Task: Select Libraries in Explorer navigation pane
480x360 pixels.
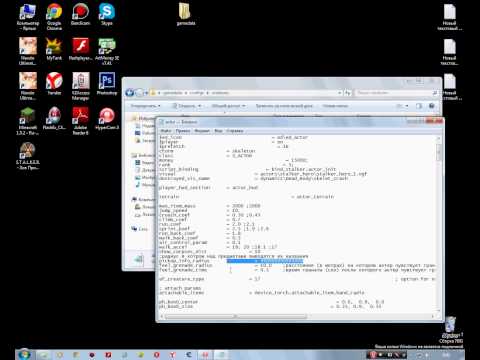Action: click(x=143, y=155)
